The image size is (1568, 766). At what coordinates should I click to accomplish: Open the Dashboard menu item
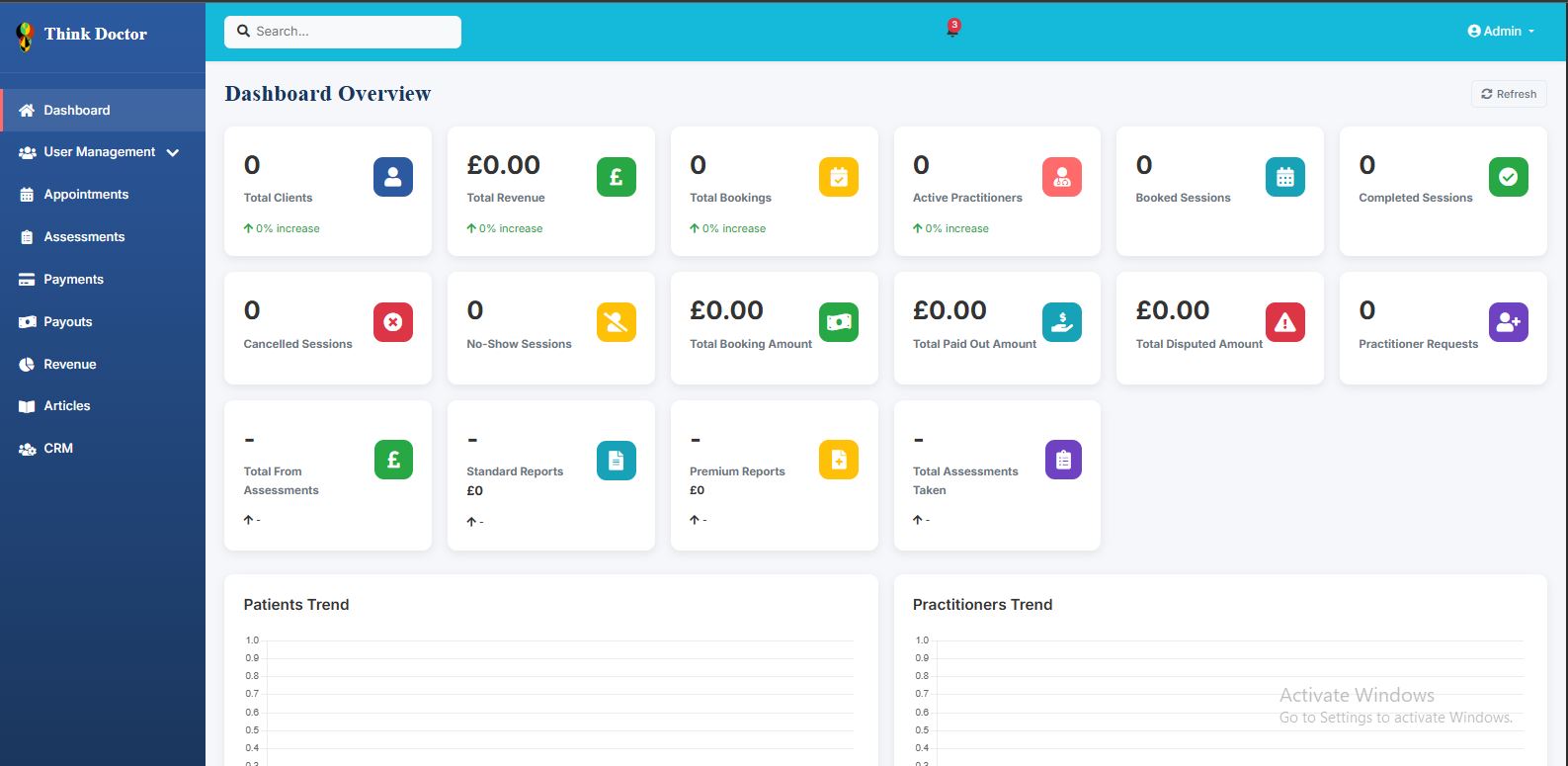pyautogui.click(x=103, y=110)
